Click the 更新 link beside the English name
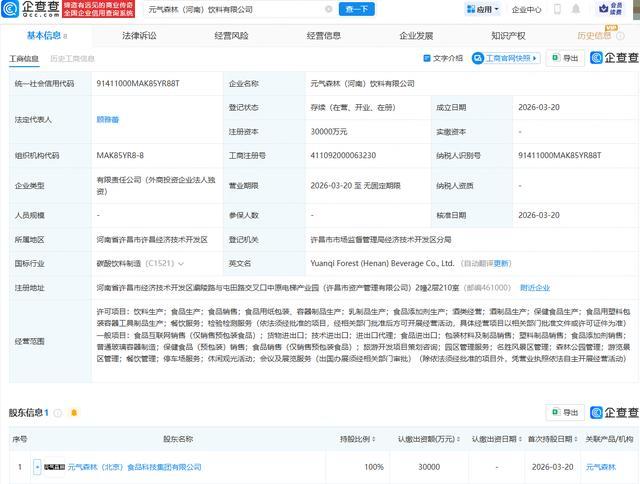The image size is (640, 484). [502, 264]
